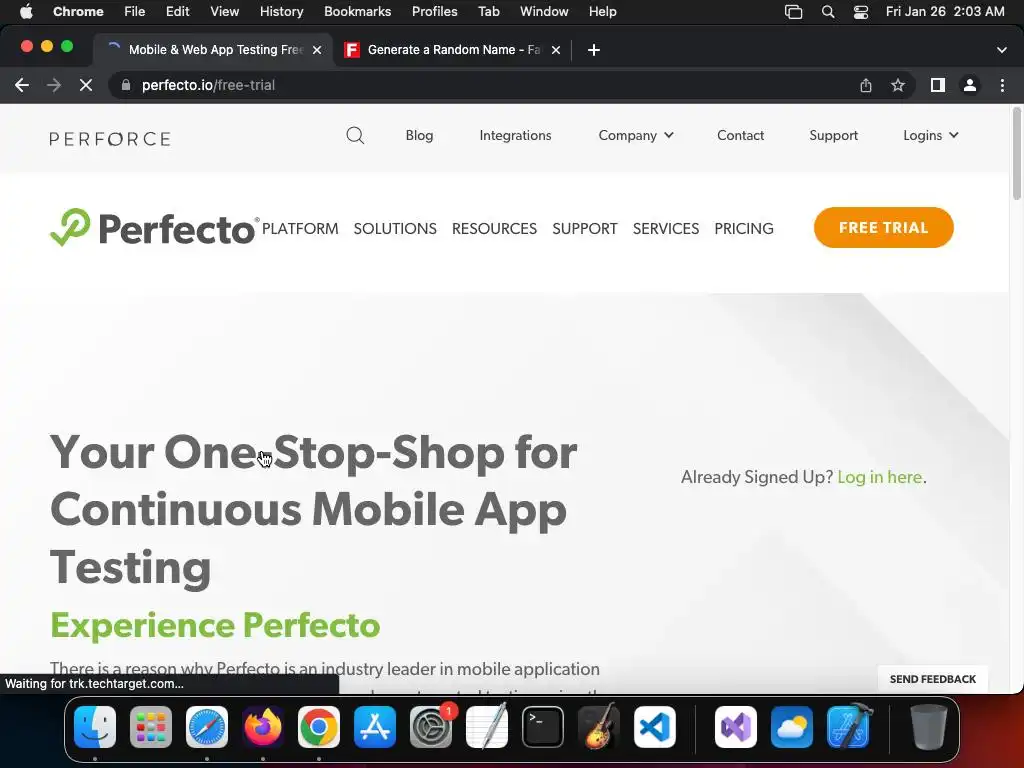Open Visual Studio Code from the dock
Image resolution: width=1024 pixels, height=768 pixels.
click(654, 727)
